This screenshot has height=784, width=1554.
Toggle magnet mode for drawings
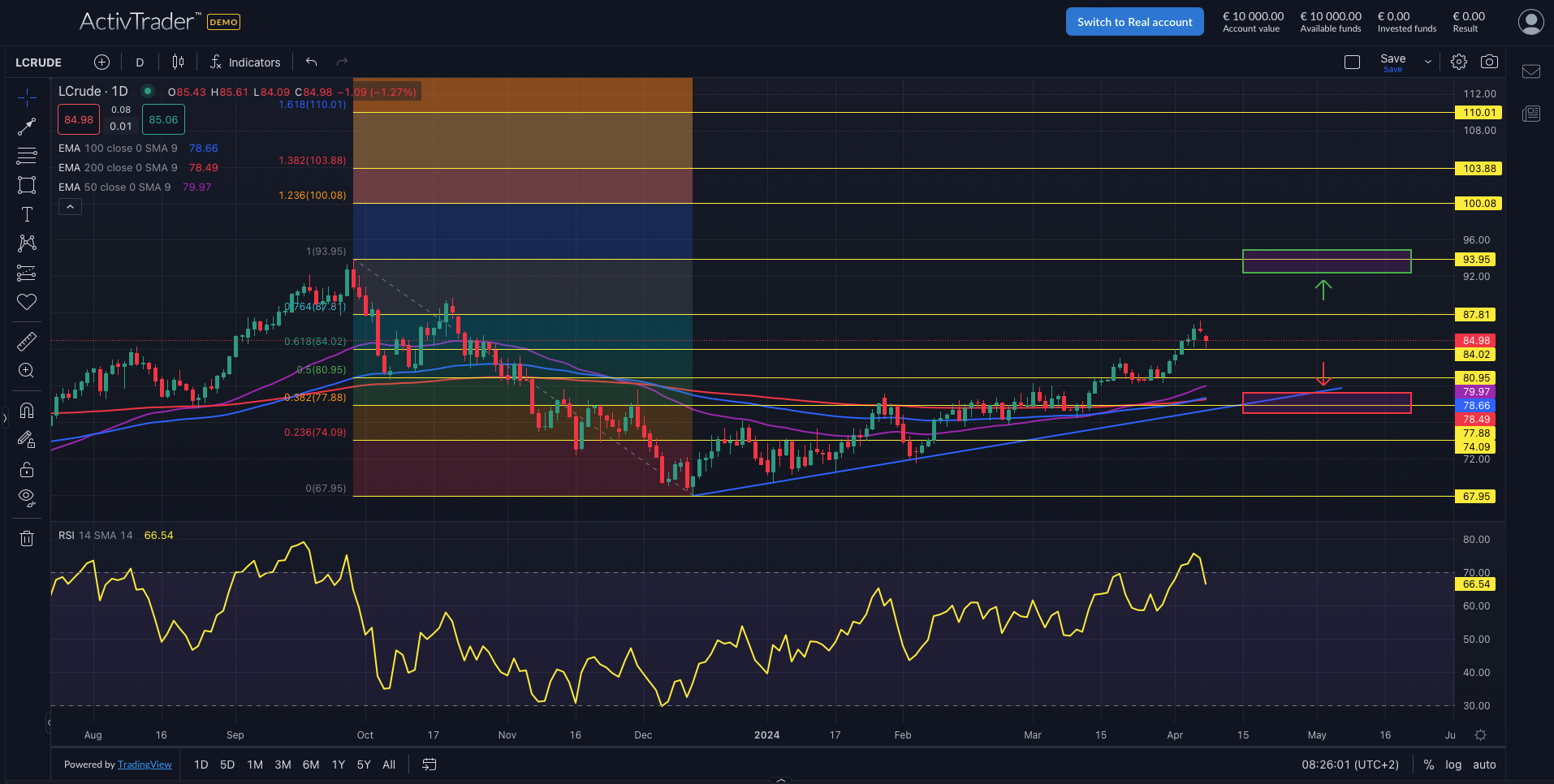click(27, 411)
